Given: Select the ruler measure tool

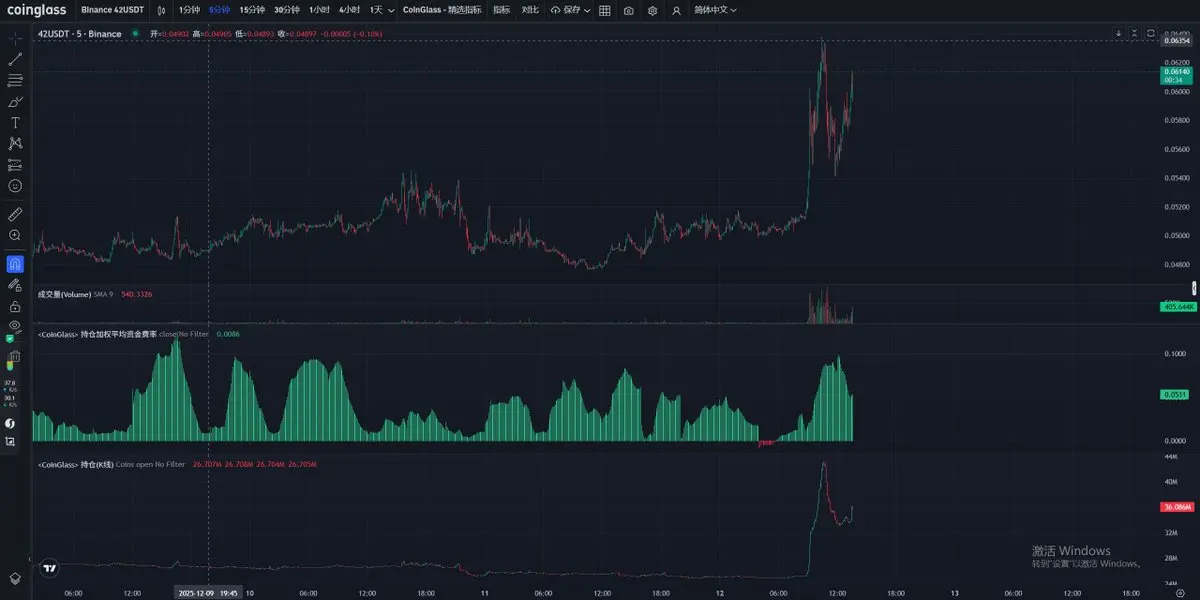Looking at the screenshot, I should click(x=15, y=214).
